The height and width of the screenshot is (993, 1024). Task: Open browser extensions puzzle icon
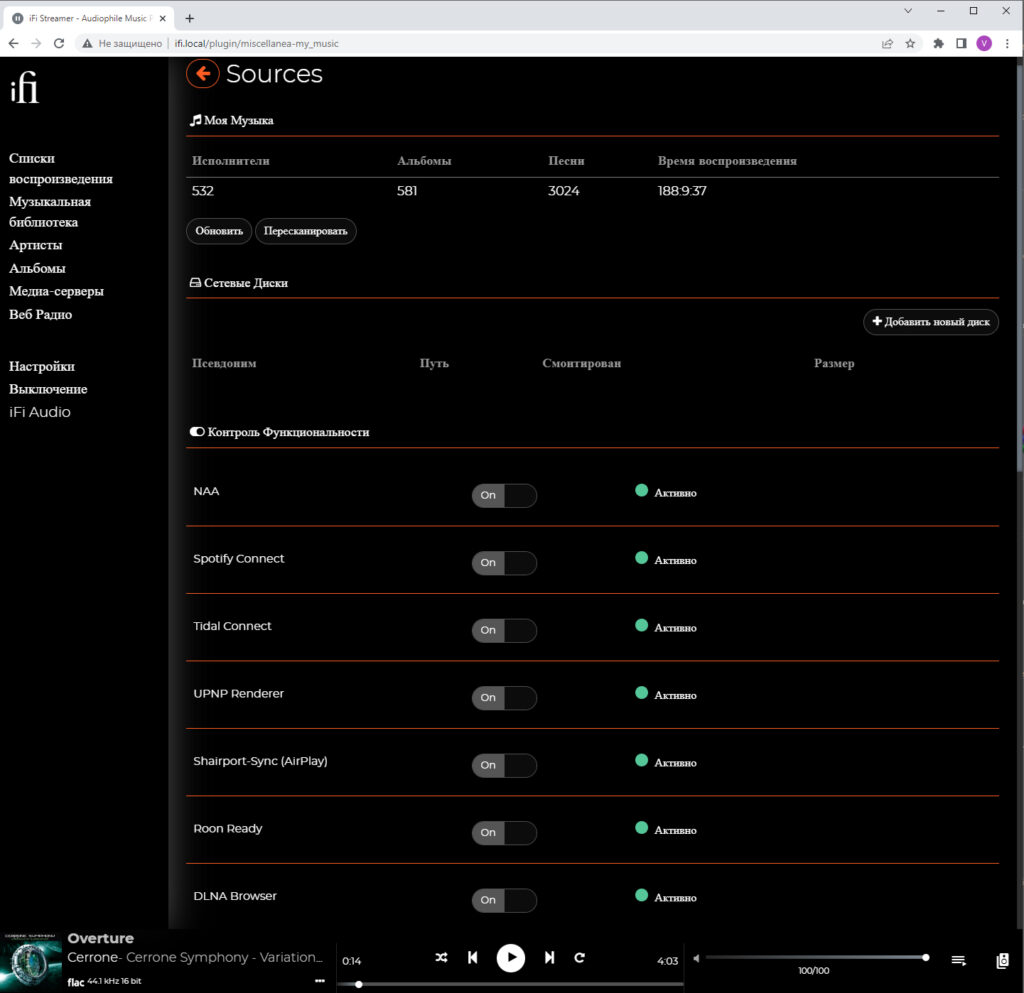click(938, 44)
